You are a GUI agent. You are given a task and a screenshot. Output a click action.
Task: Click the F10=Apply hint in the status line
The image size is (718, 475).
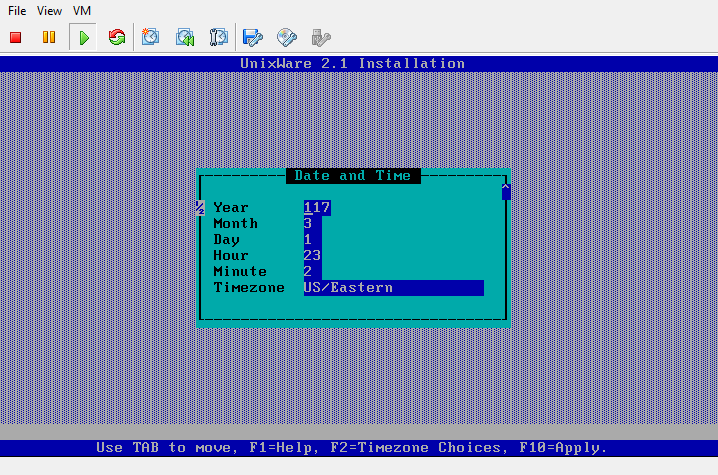point(563,448)
